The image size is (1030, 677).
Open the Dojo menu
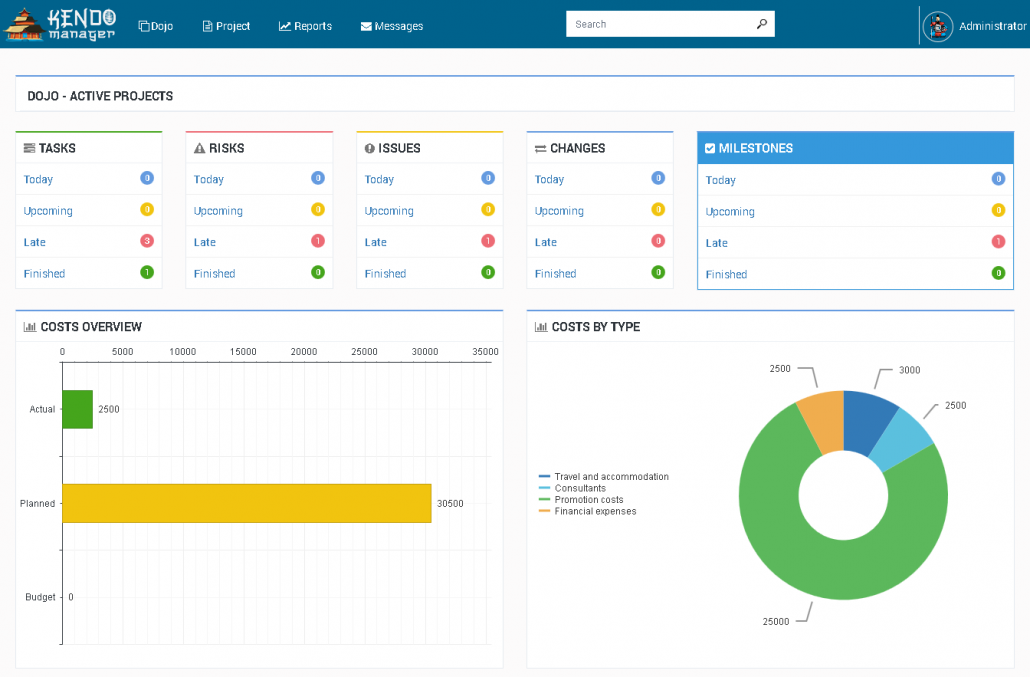pos(155,26)
